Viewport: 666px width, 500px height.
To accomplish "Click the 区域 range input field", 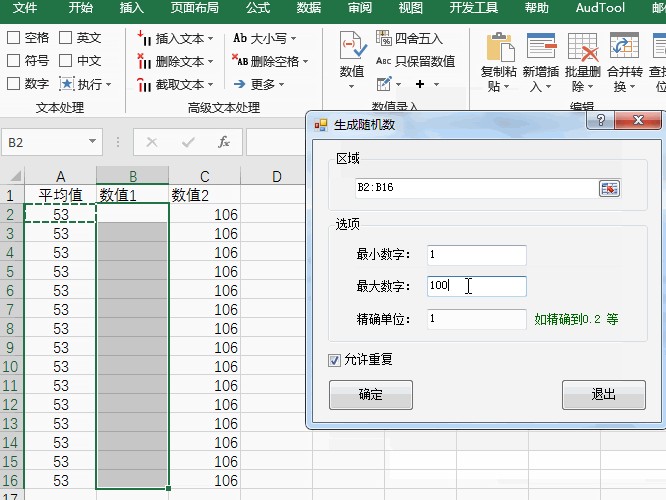I will pyautogui.click(x=477, y=188).
